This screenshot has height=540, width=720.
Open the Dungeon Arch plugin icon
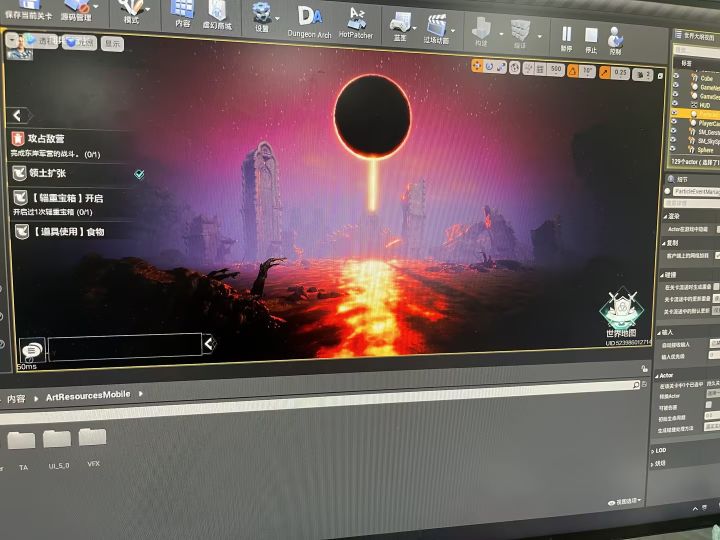pyautogui.click(x=309, y=17)
